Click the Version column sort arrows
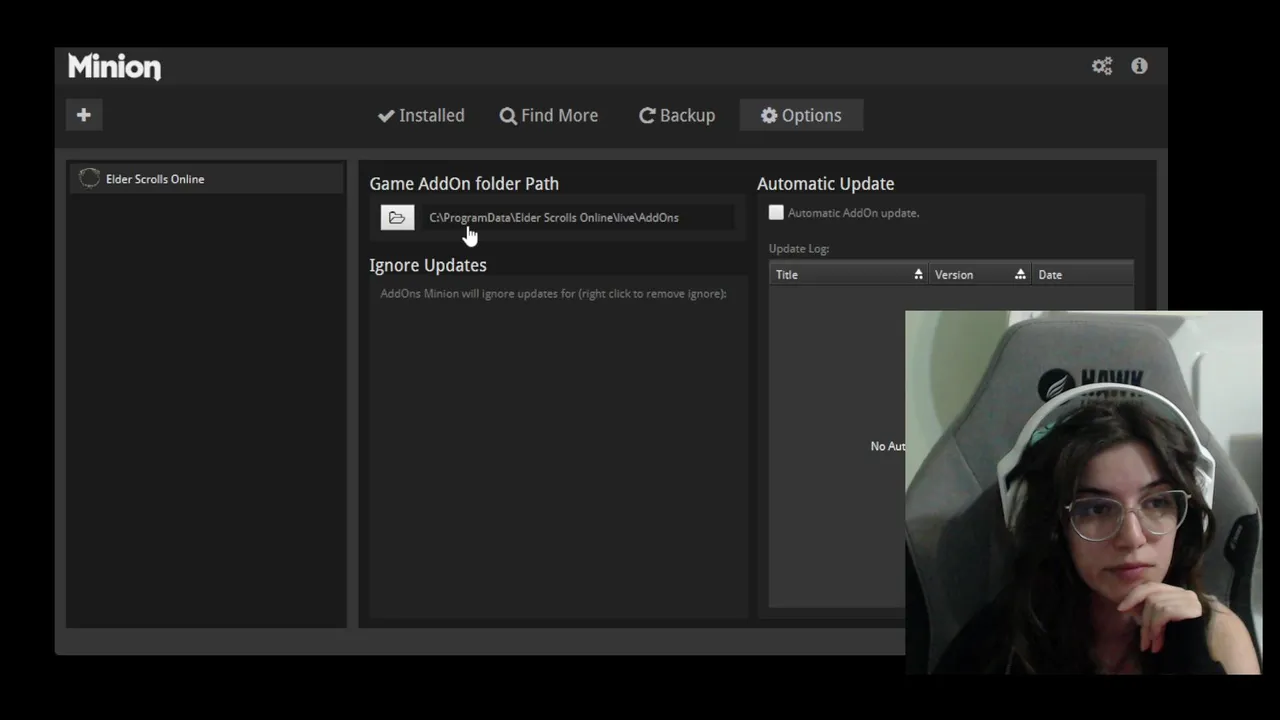1280x720 pixels. point(1020,274)
